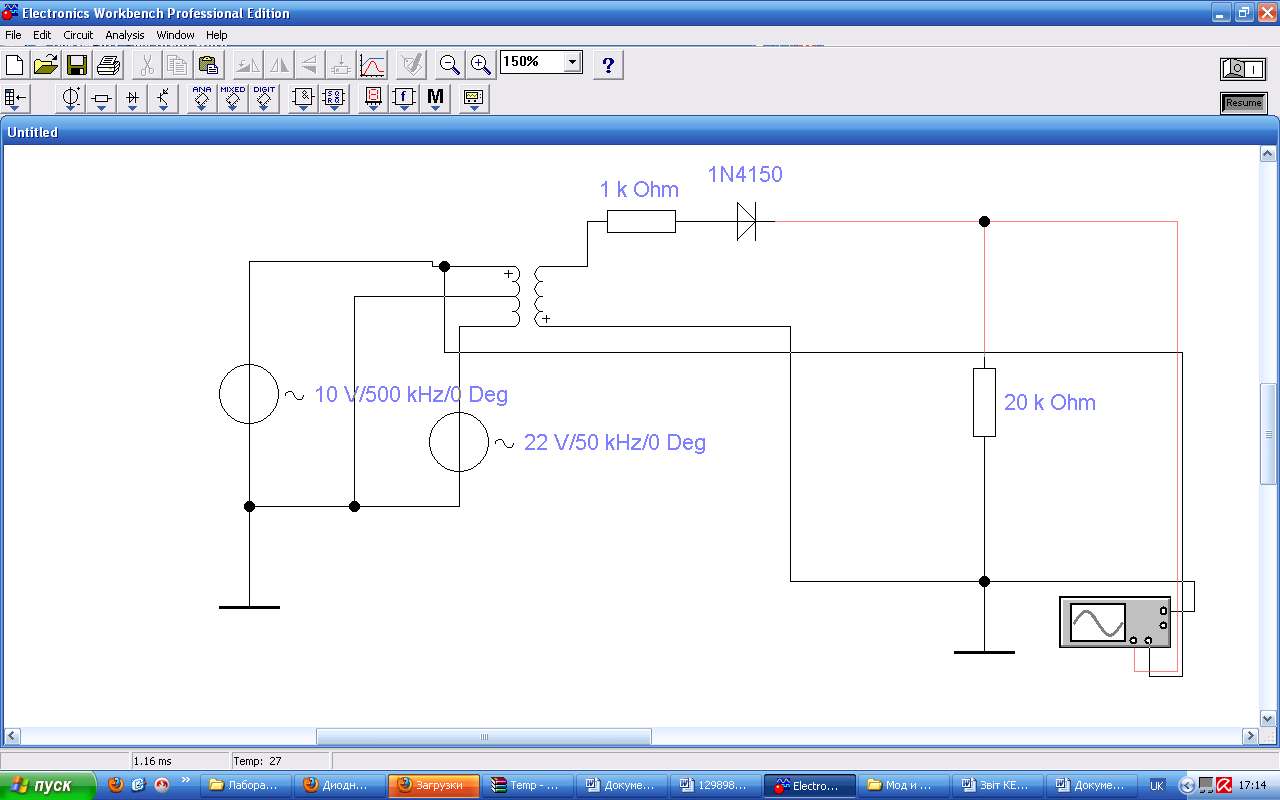
Task: Open the Help question mark
Action: 608,66
